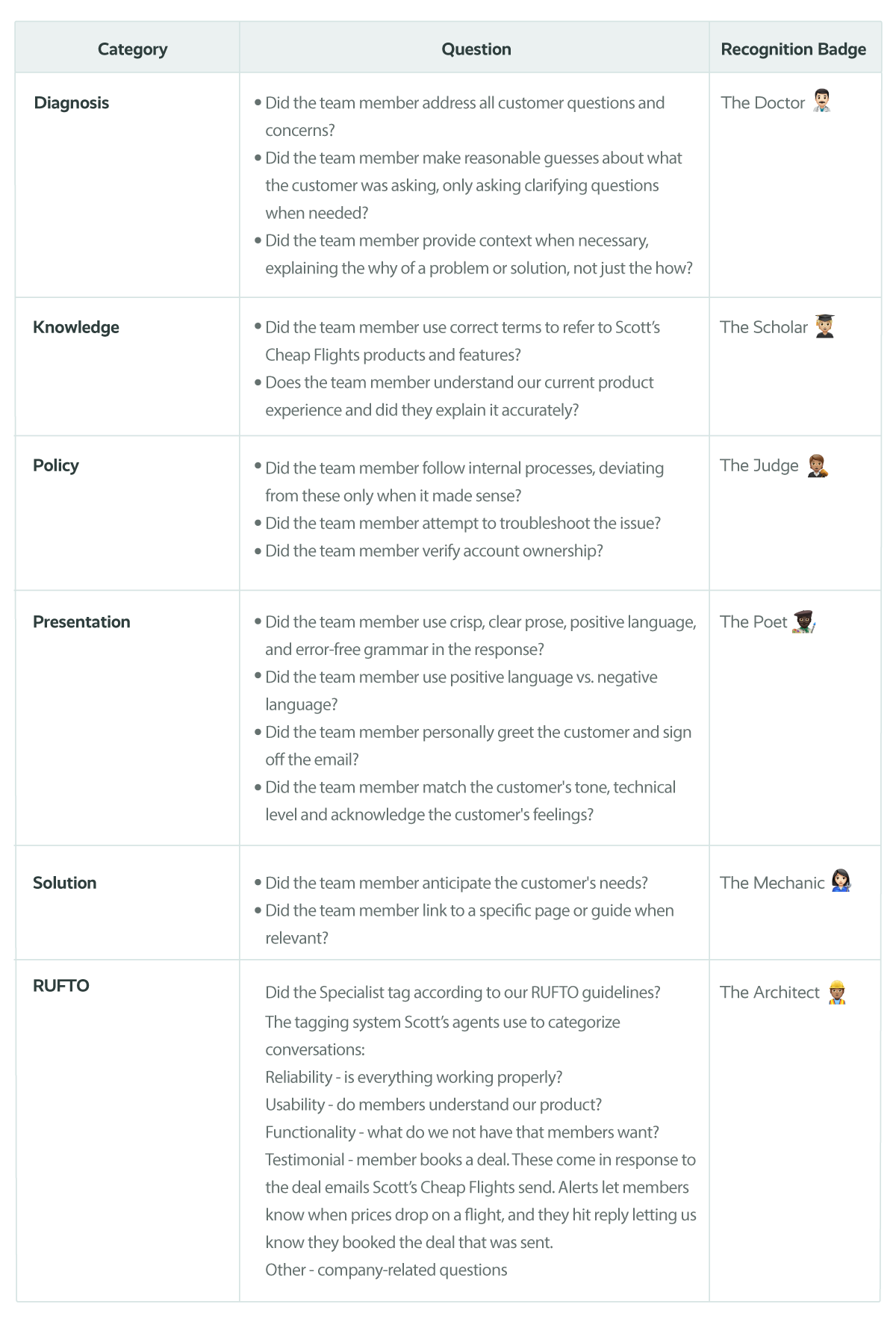Click the Presentation category label

[81, 621]
